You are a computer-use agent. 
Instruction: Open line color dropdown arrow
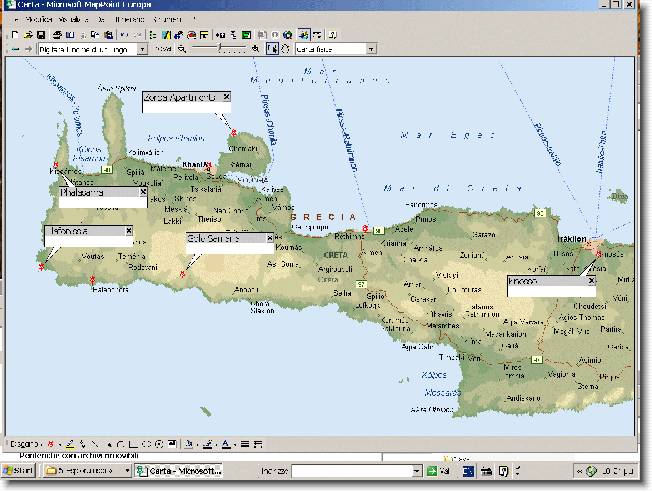coord(216,445)
